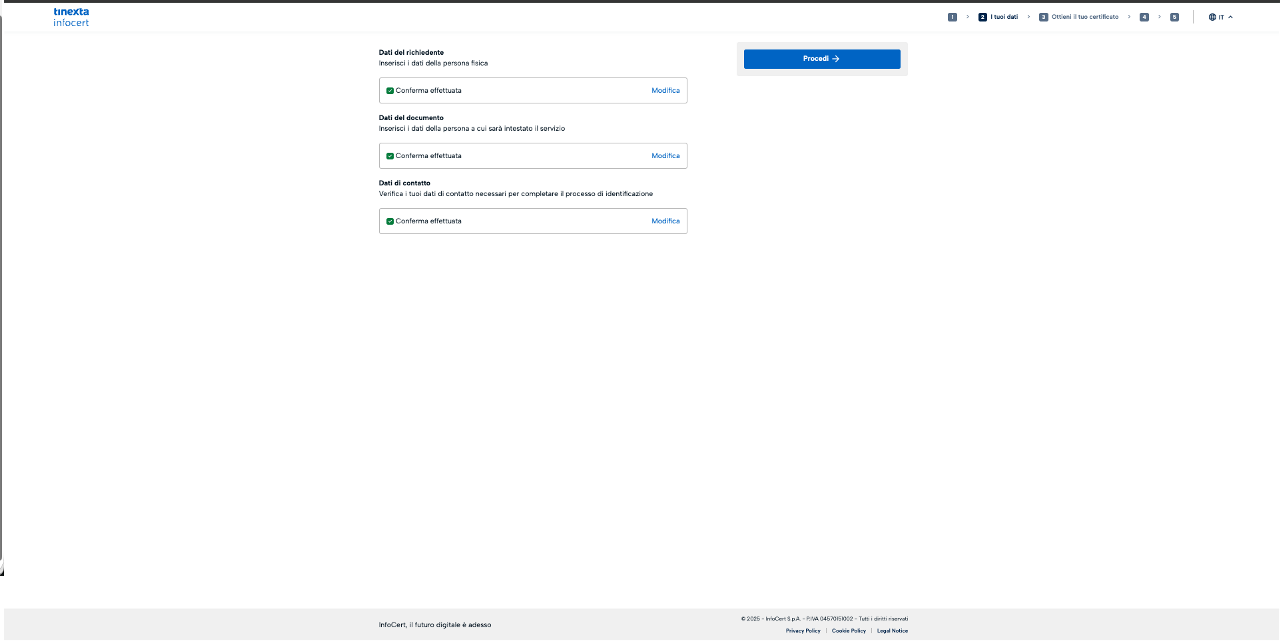The image size is (1280, 641).
Task: Click the step 3 number badge
Action: point(1044,17)
